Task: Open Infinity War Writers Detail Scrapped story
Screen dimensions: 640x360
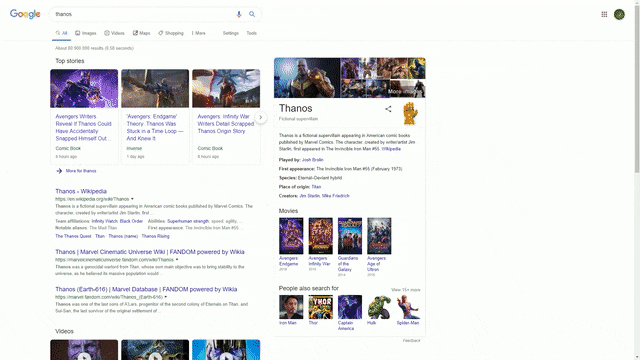Action: [226, 124]
